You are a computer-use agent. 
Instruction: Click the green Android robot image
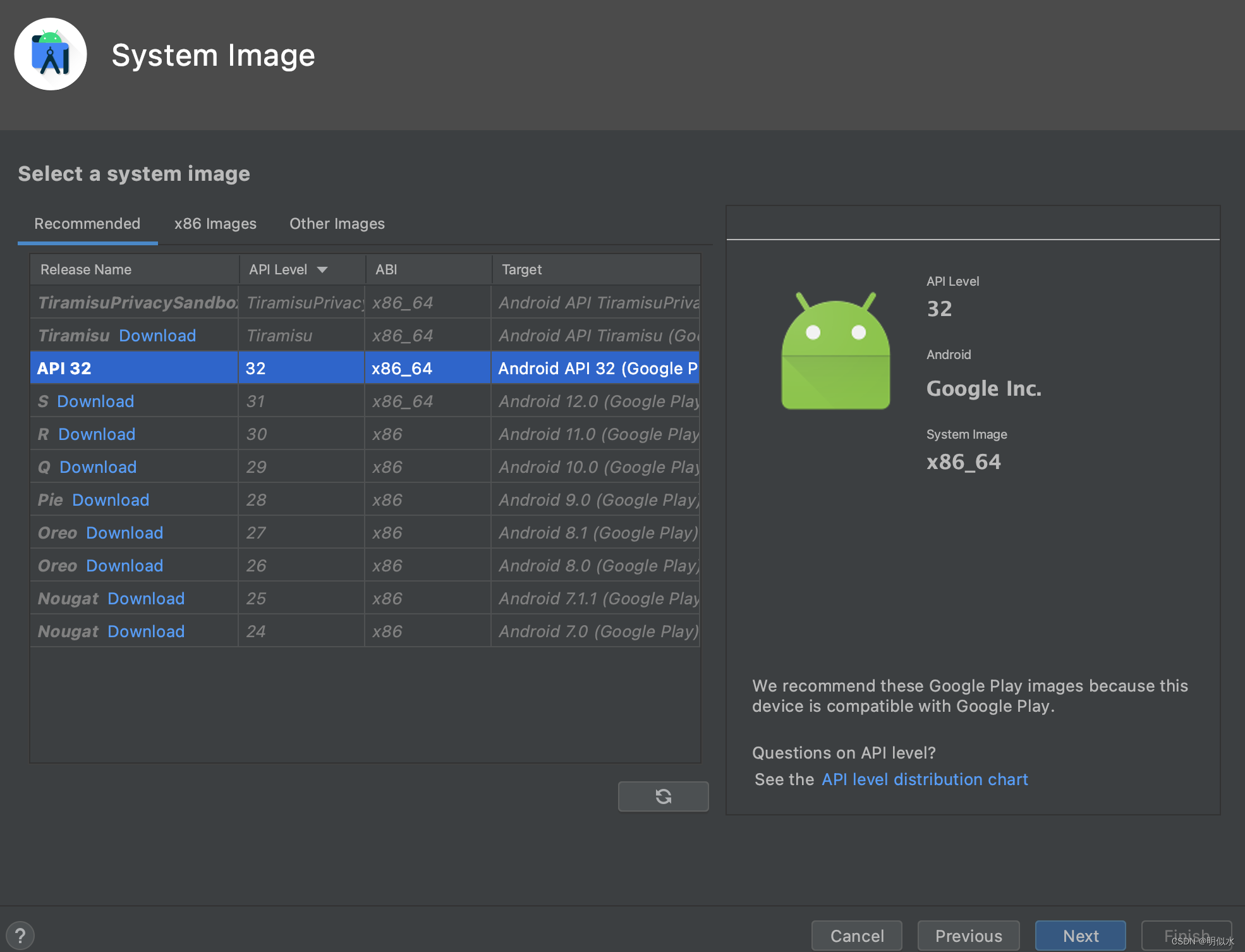pos(835,351)
